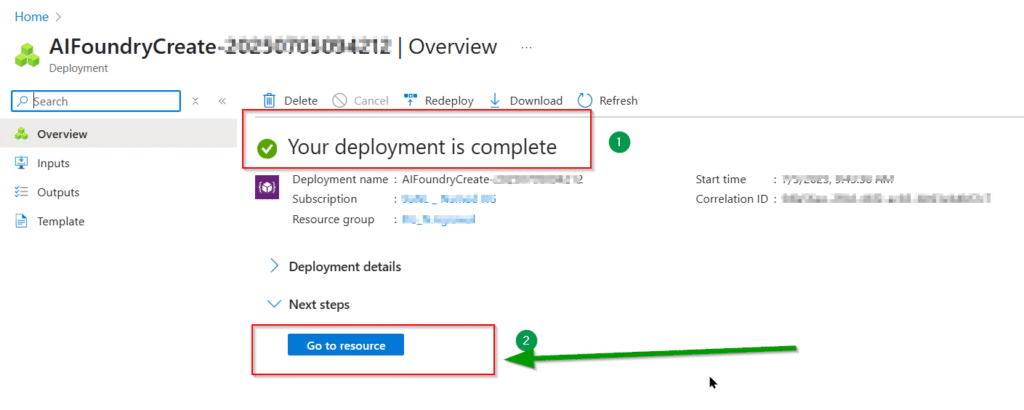
Task: Click the Template document sidebar icon
Action: click(22, 221)
